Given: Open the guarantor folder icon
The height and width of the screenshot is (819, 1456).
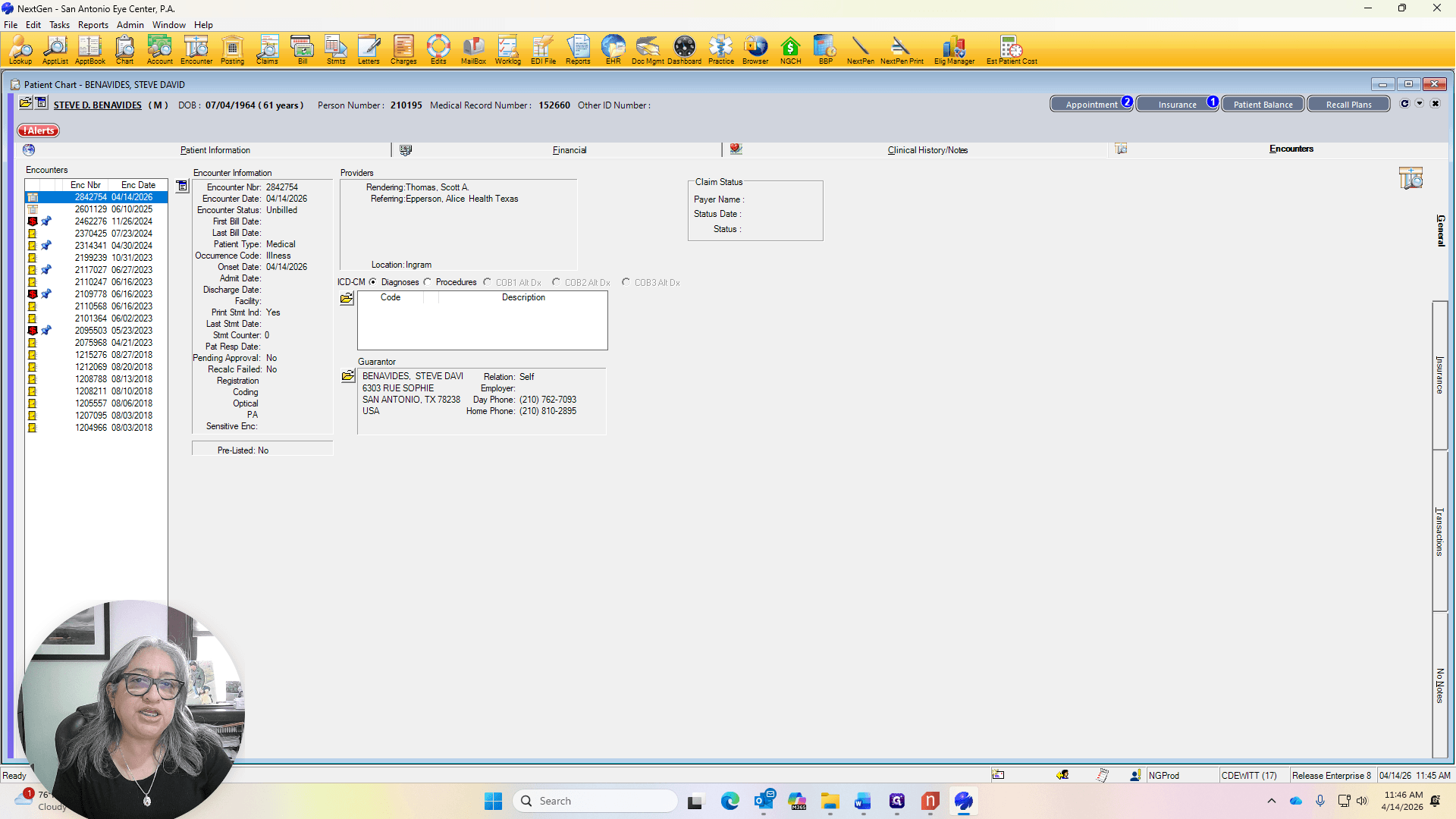Looking at the screenshot, I should tap(348, 376).
